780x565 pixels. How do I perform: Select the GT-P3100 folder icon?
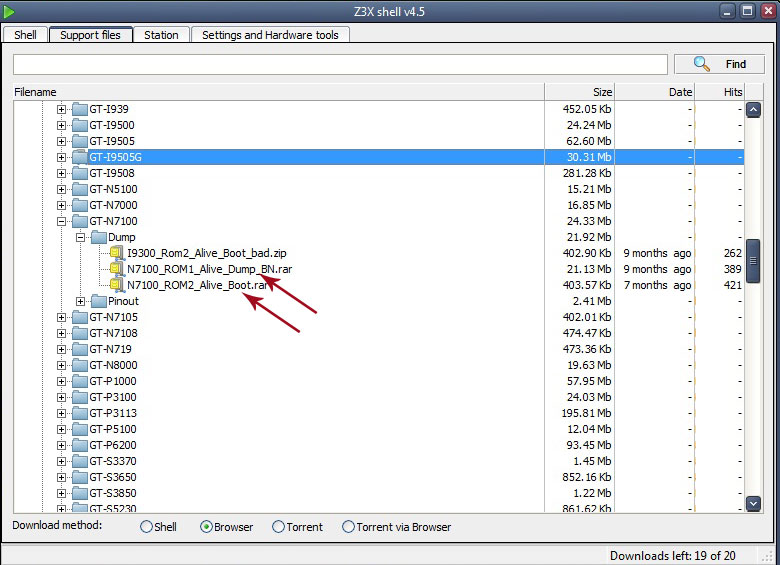[x=80, y=397]
